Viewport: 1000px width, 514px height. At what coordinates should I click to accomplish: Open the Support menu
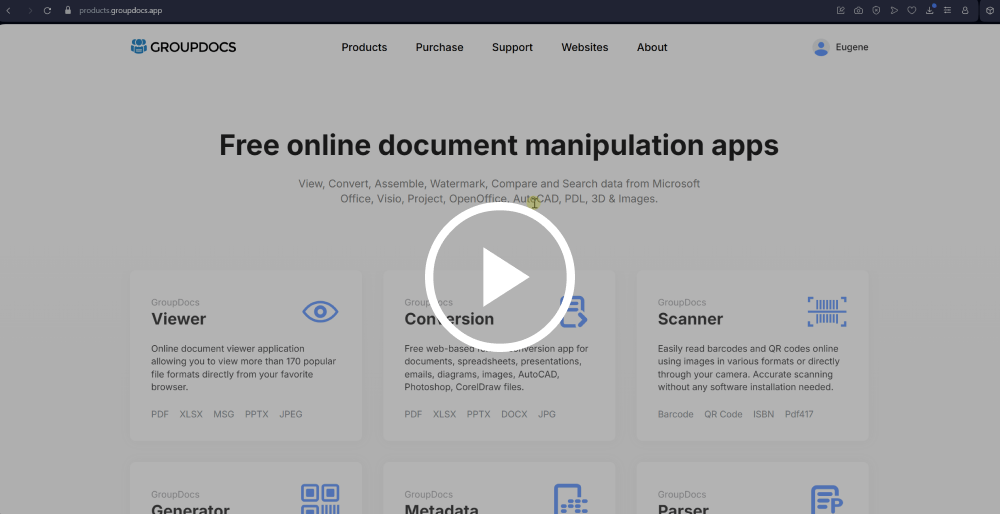point(512,47)
